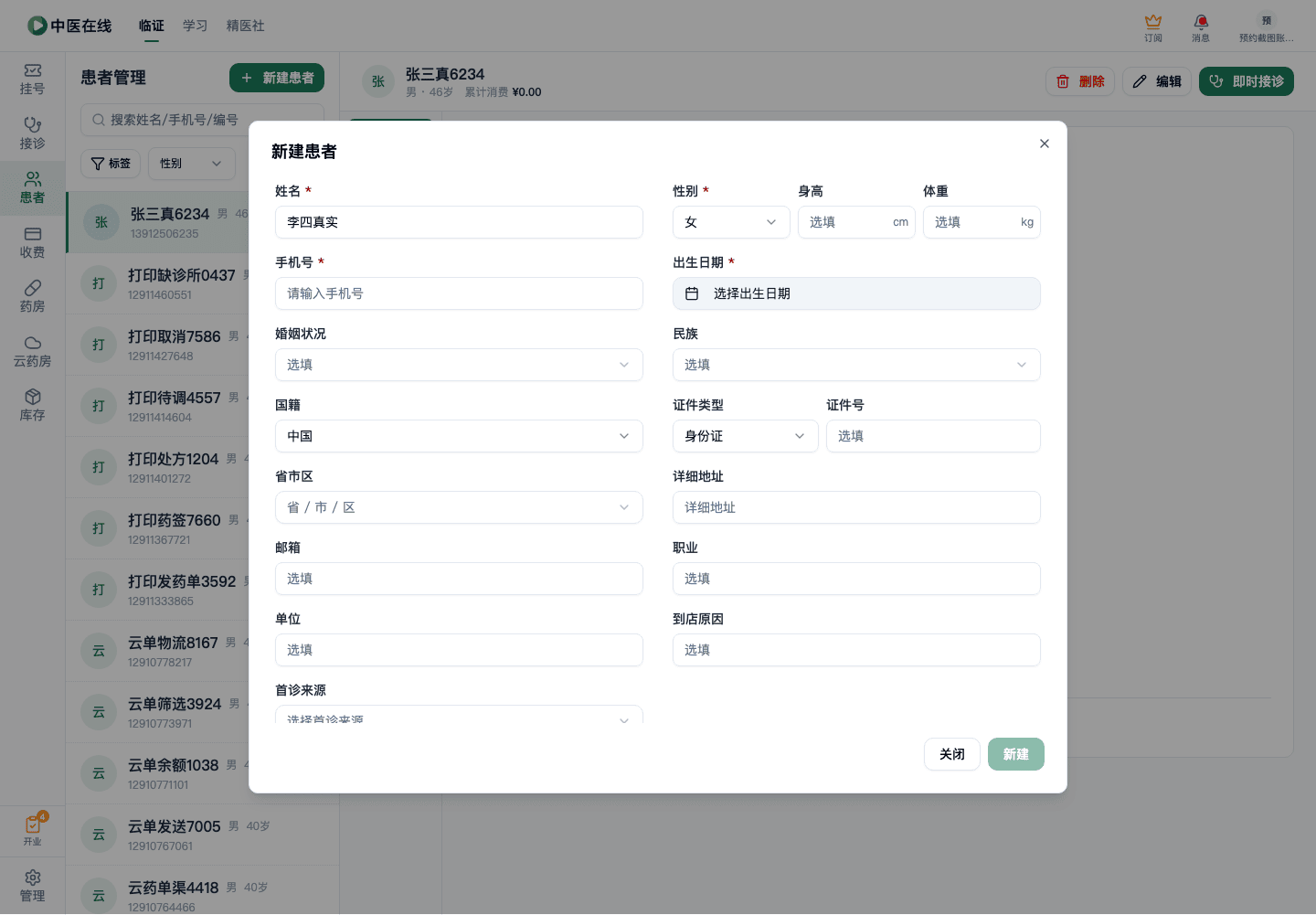Image resolution: width=1316 pixels, height=915 pixels.
Task: Click the 体重 kg input field
Action: pyautogui.click(x=982, y=222)
